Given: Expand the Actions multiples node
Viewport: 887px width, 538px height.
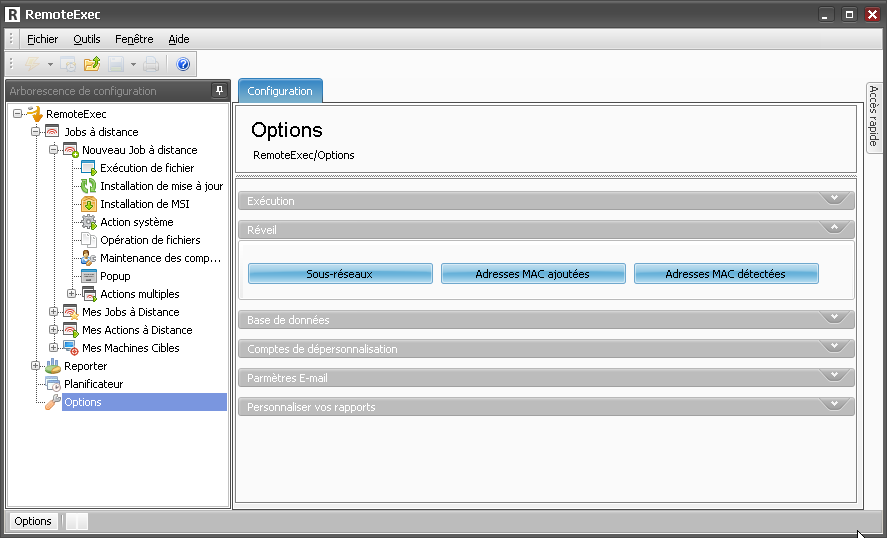Looking at the screenshot, I should [x=72, y=294].
